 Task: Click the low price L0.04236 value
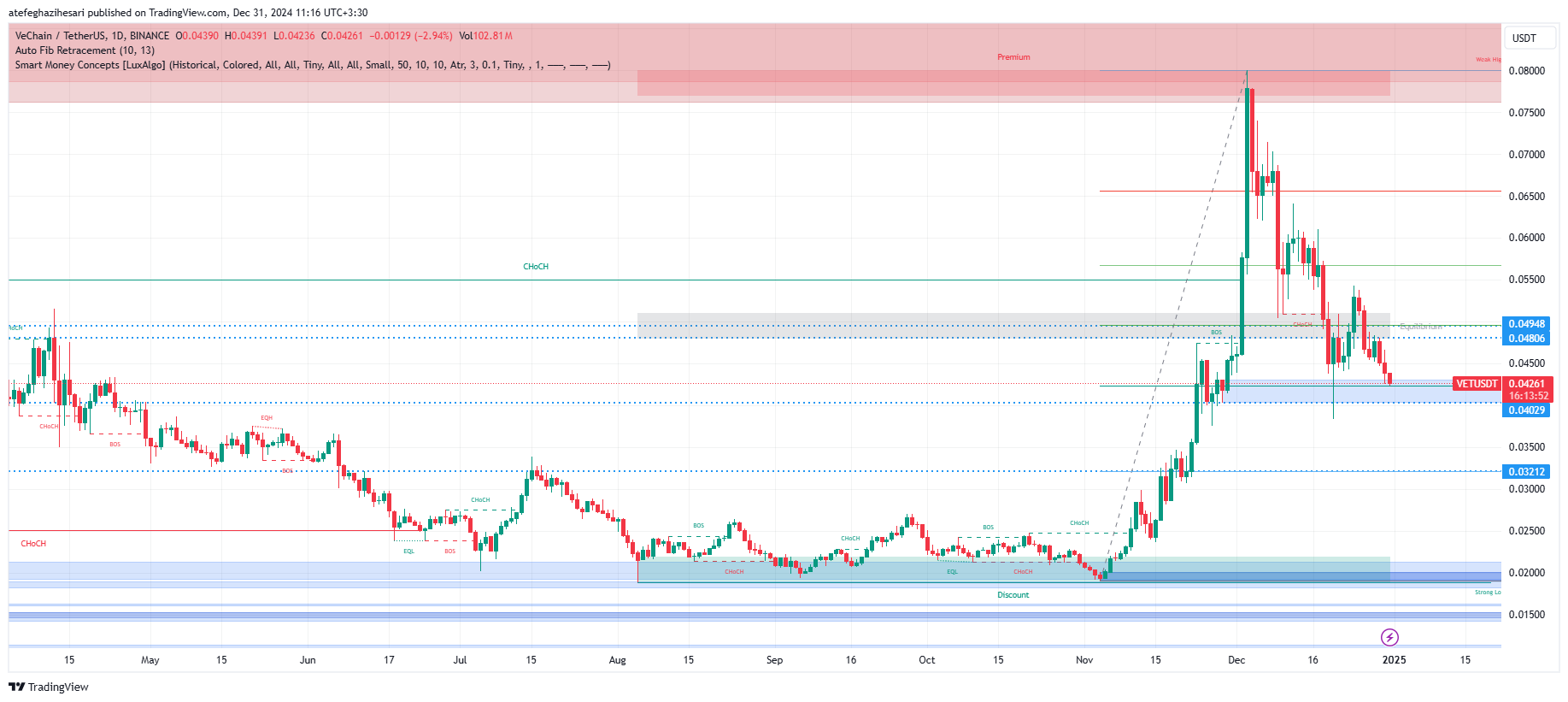coord(295,36)
